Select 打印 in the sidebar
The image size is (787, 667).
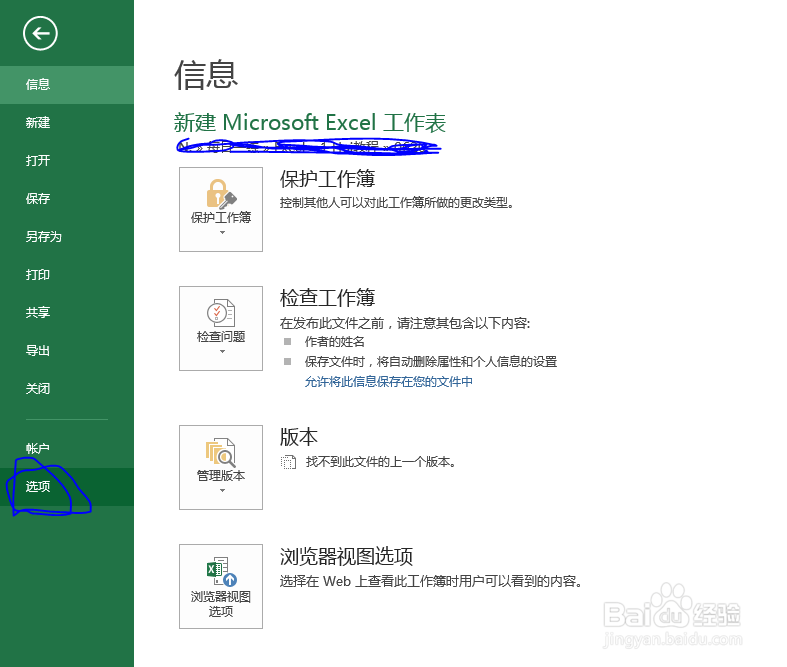click(x=67, y=275)
